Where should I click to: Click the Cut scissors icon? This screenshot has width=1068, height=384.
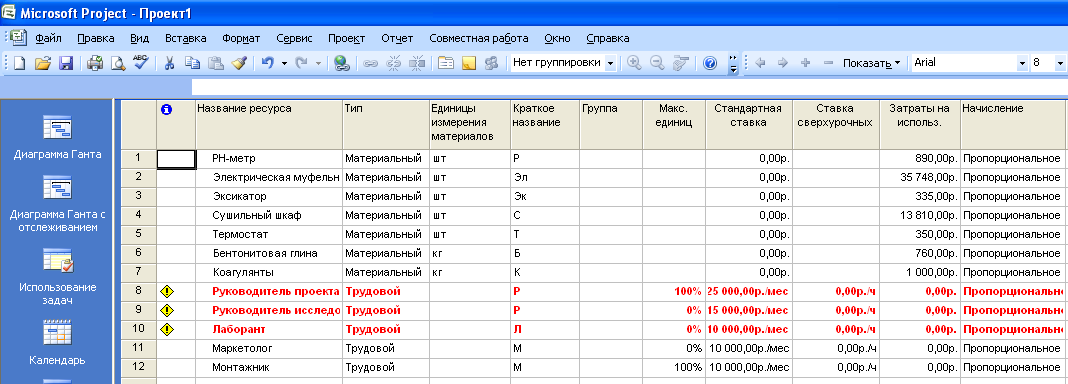170,63
